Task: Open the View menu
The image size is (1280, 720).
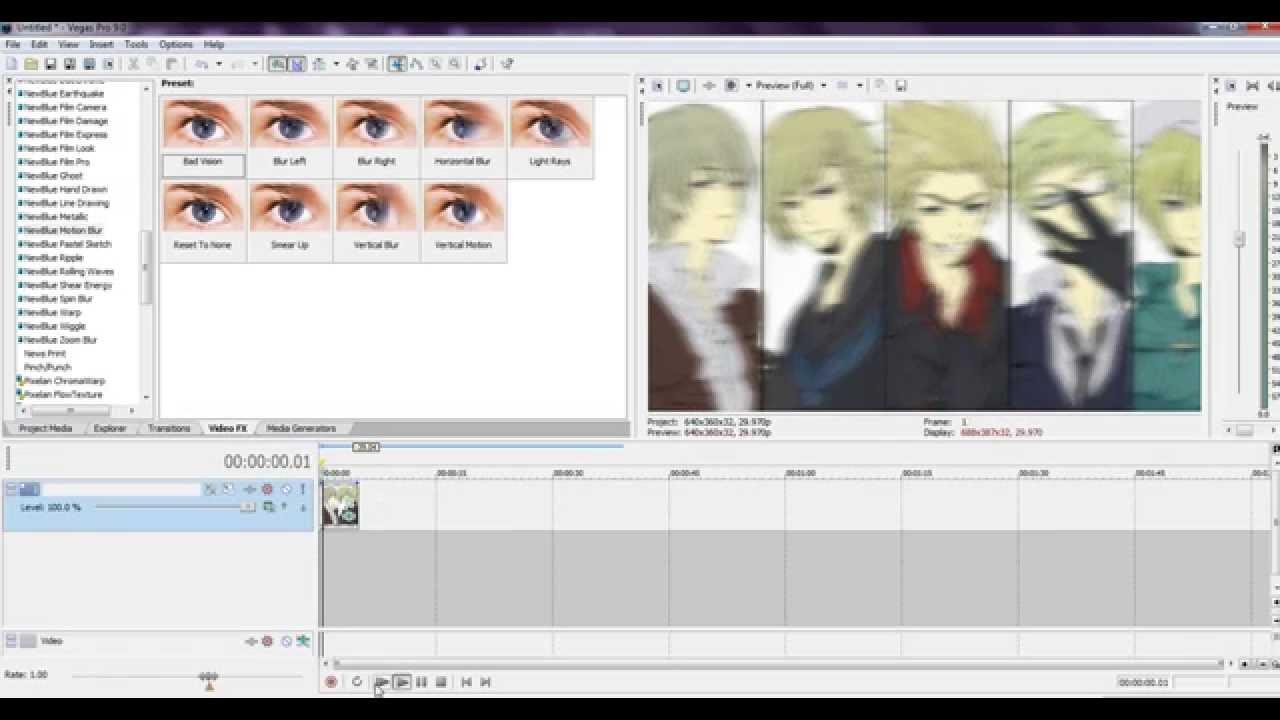Action: [x=68, y=45]
